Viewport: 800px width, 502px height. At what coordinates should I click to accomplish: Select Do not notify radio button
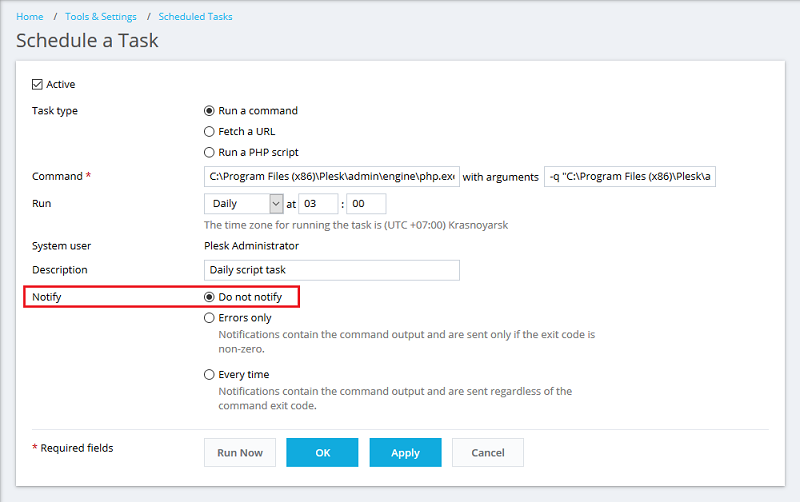209,297
